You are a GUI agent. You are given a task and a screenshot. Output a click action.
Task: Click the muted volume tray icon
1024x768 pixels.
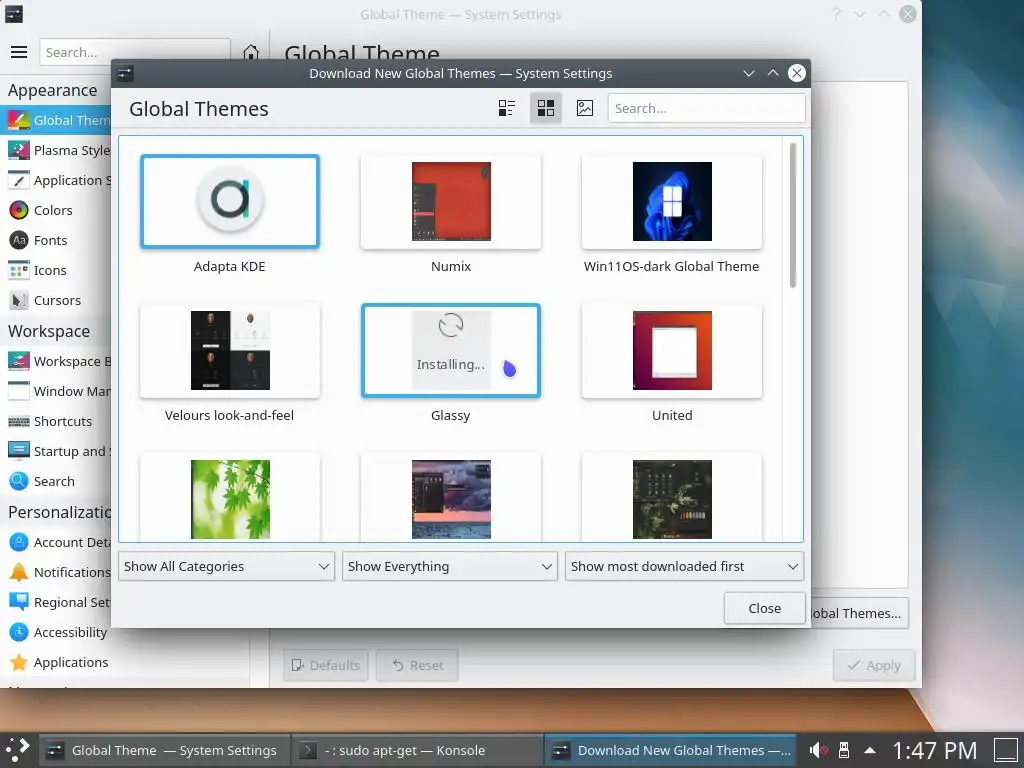(819, 750)
